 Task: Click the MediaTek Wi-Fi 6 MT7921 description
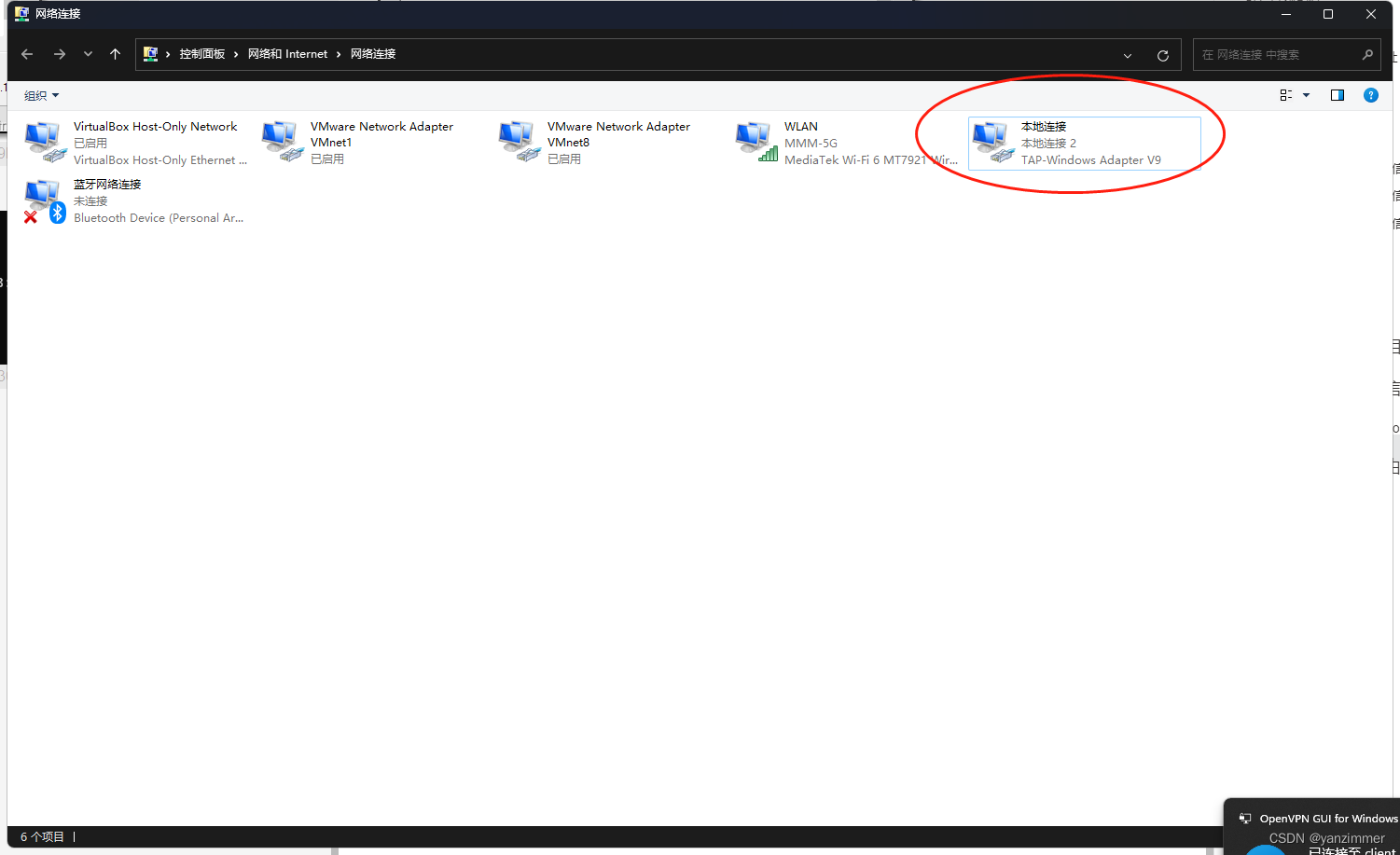click(x=871, y=160)
